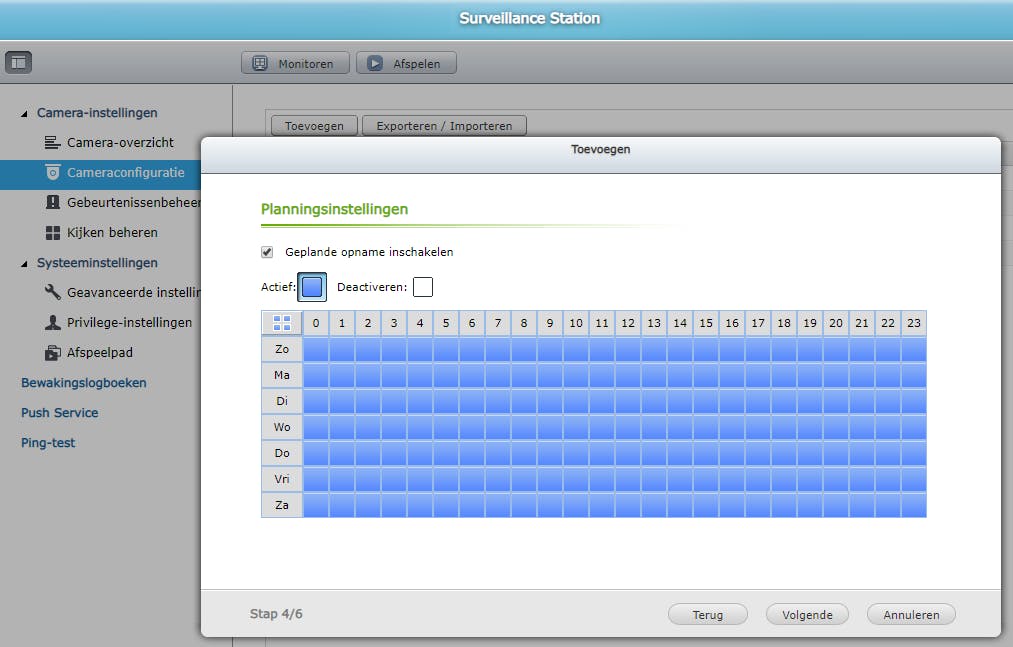Collapse the Camera-instellingen tree

pyautogui.click(x=24, y=114)
